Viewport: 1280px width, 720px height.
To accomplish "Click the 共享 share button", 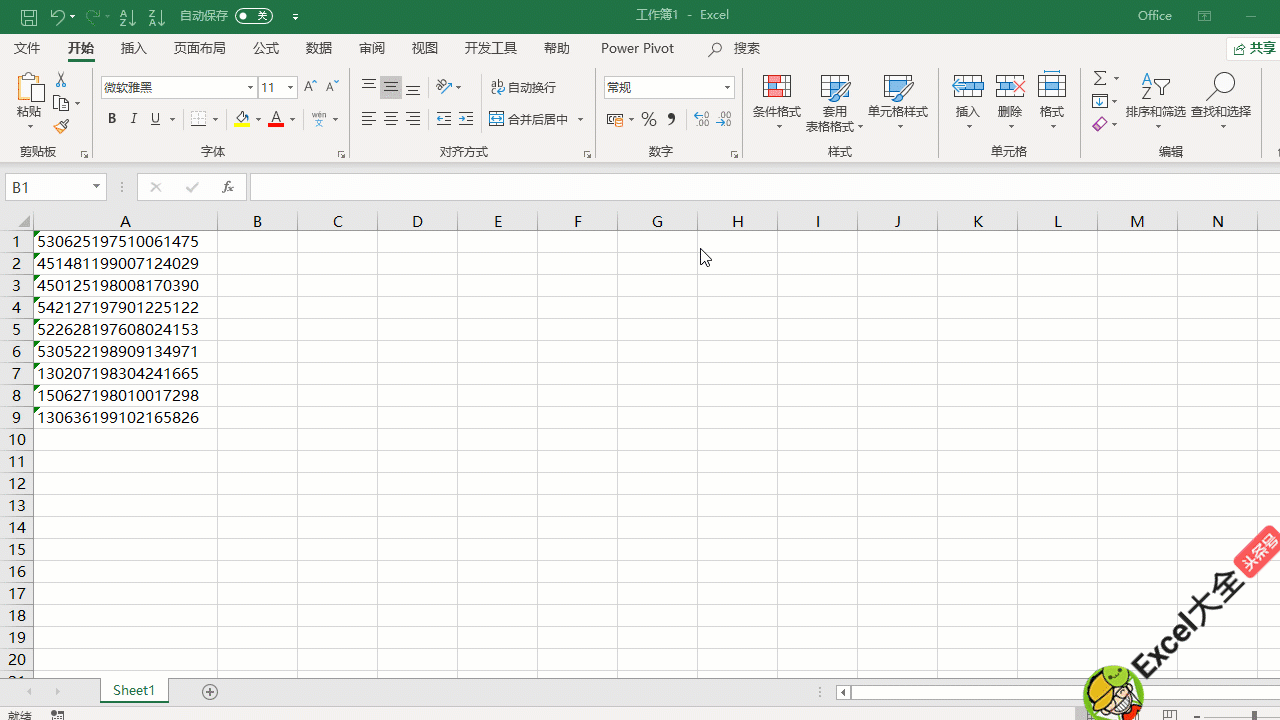I will [1254, 49].
